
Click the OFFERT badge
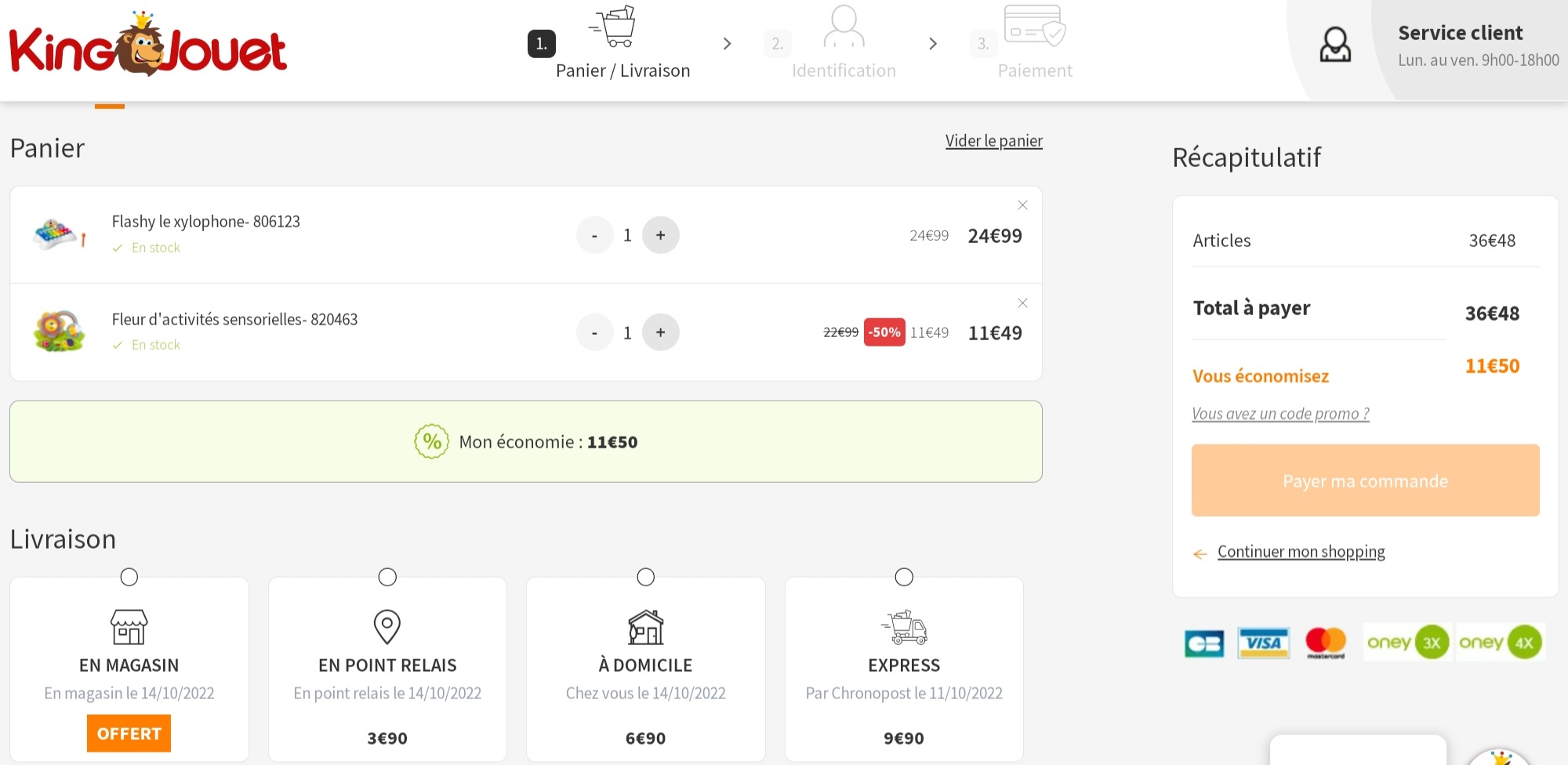[129, 734]
